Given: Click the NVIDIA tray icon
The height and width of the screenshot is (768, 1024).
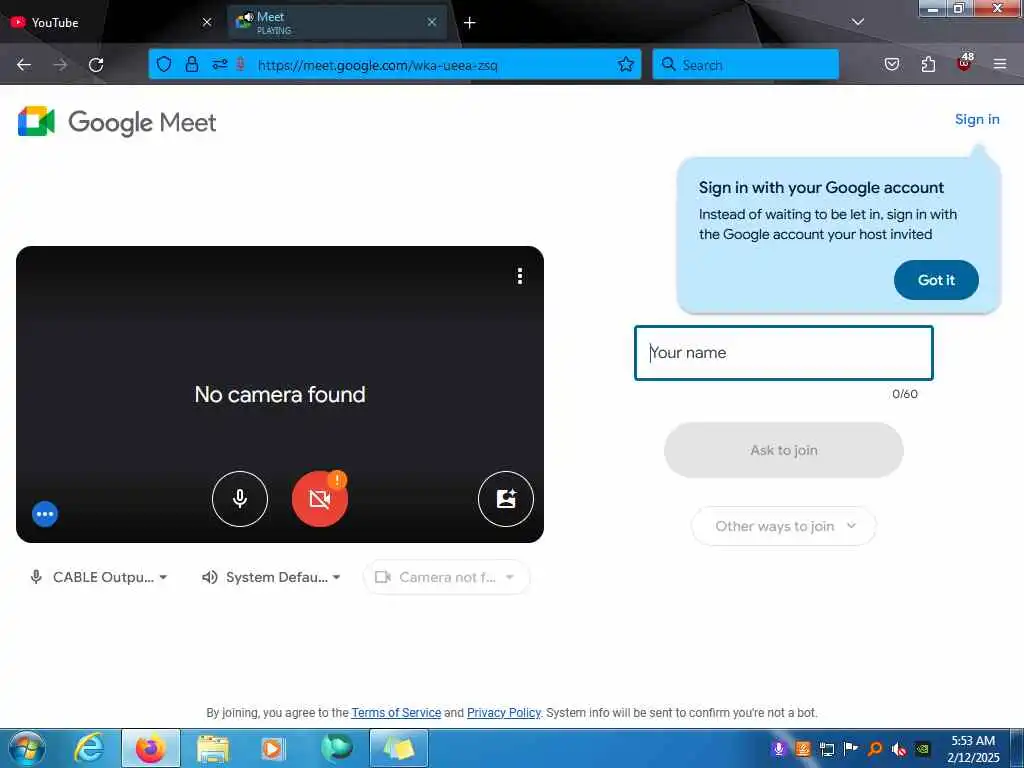Looking at the screenshot, I should pyautogui.click(x=923, y=749).
